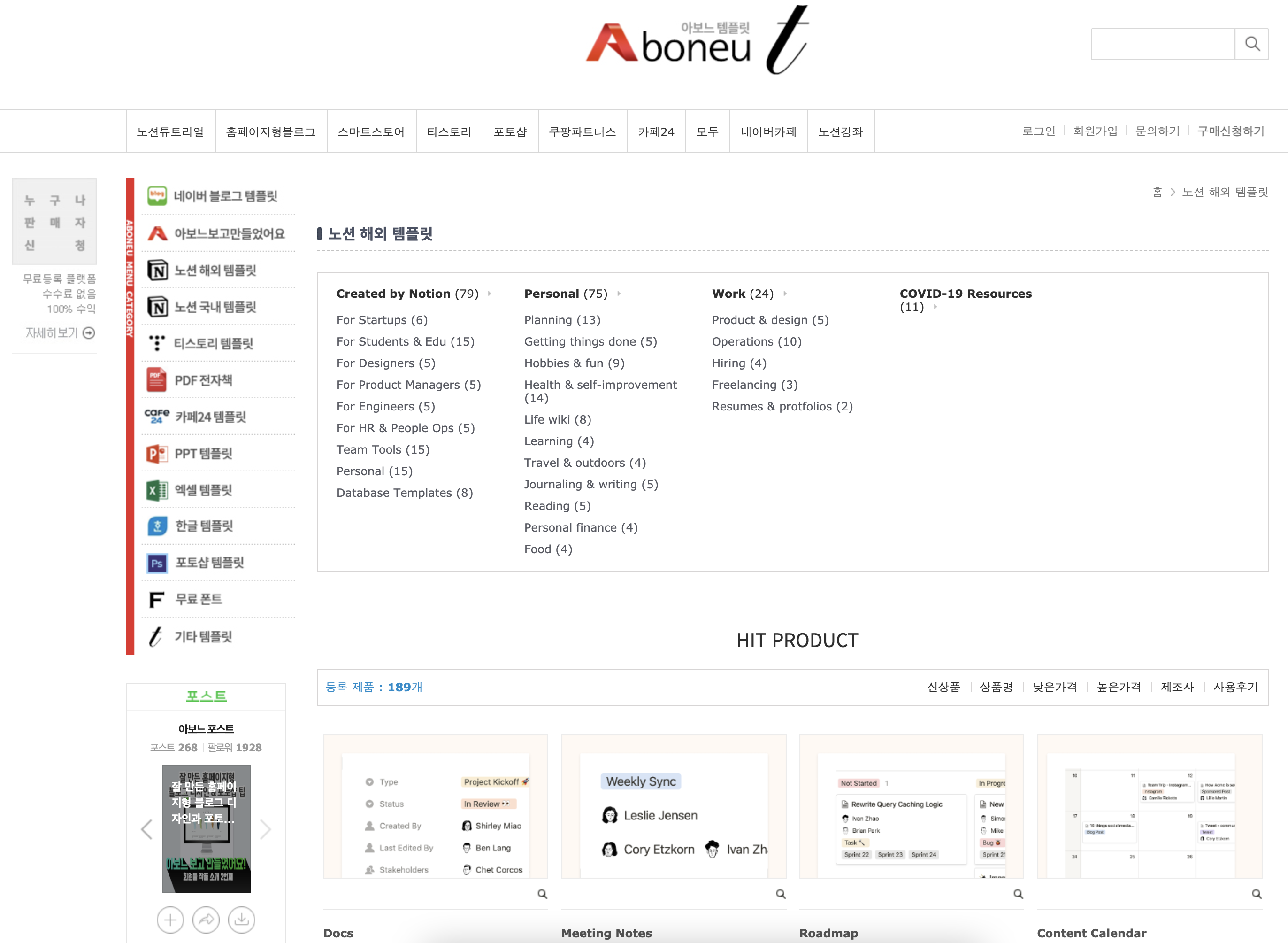Sort products by 높은가격

[x=1119, y=687]
